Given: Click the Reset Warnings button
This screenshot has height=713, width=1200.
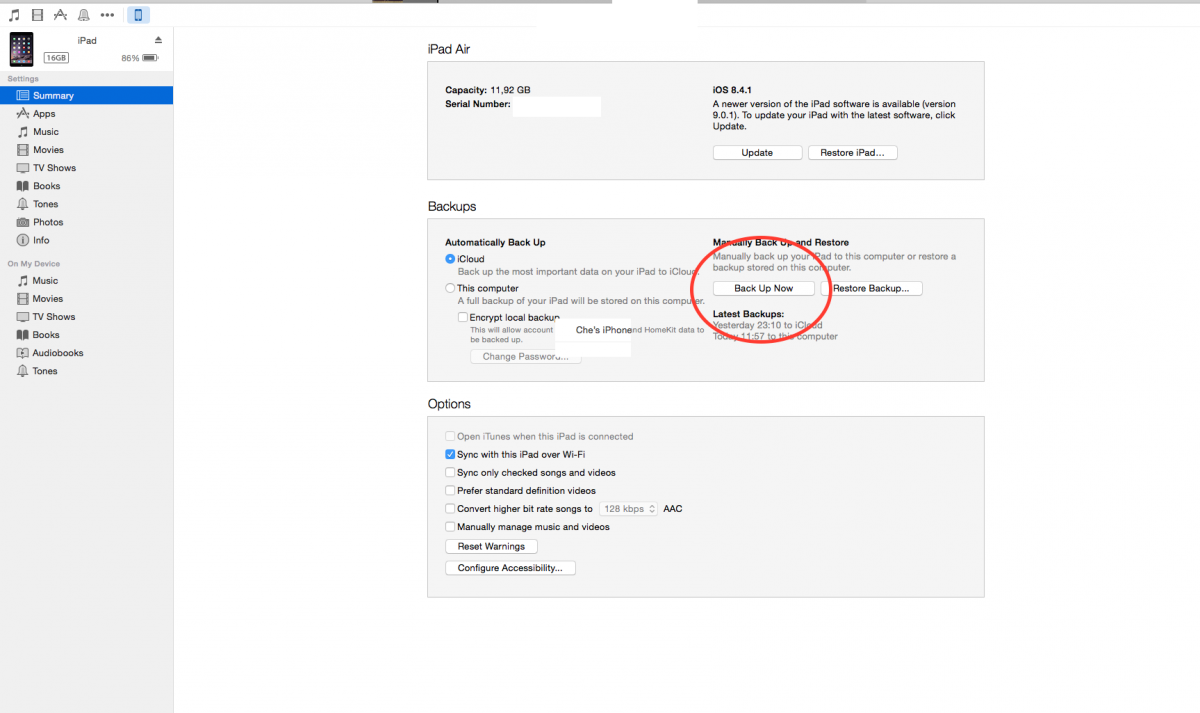Looking at the screenshot, I should [x=491, y=546].
